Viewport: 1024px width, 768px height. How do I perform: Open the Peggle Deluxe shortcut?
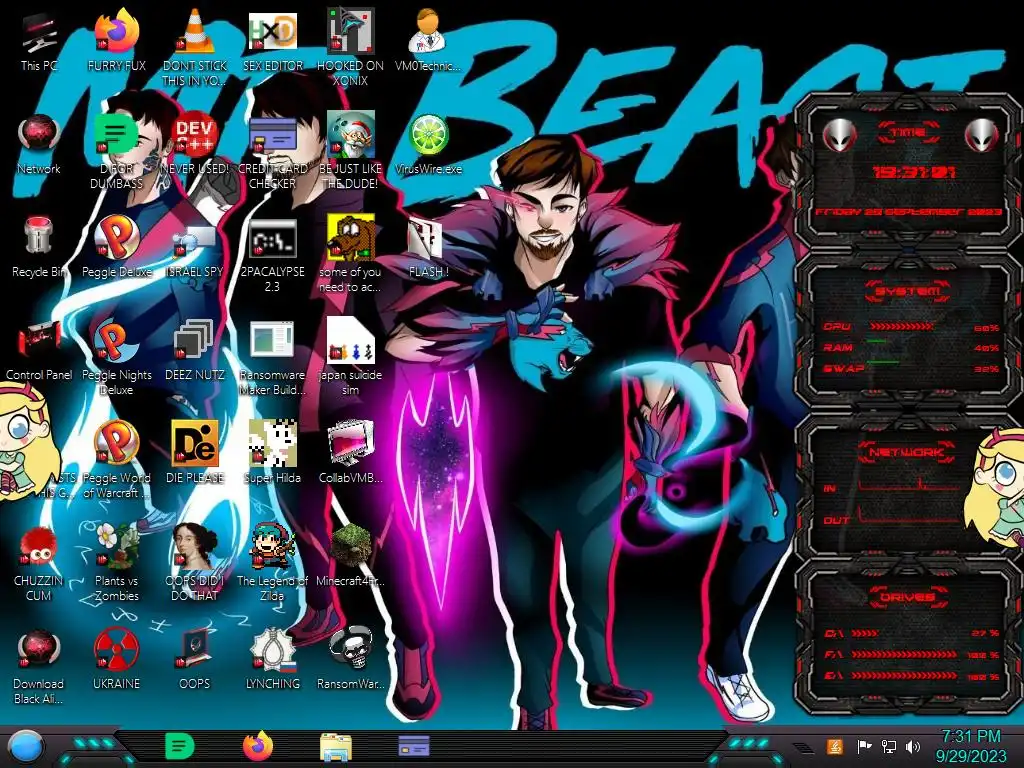pos(117,236)
